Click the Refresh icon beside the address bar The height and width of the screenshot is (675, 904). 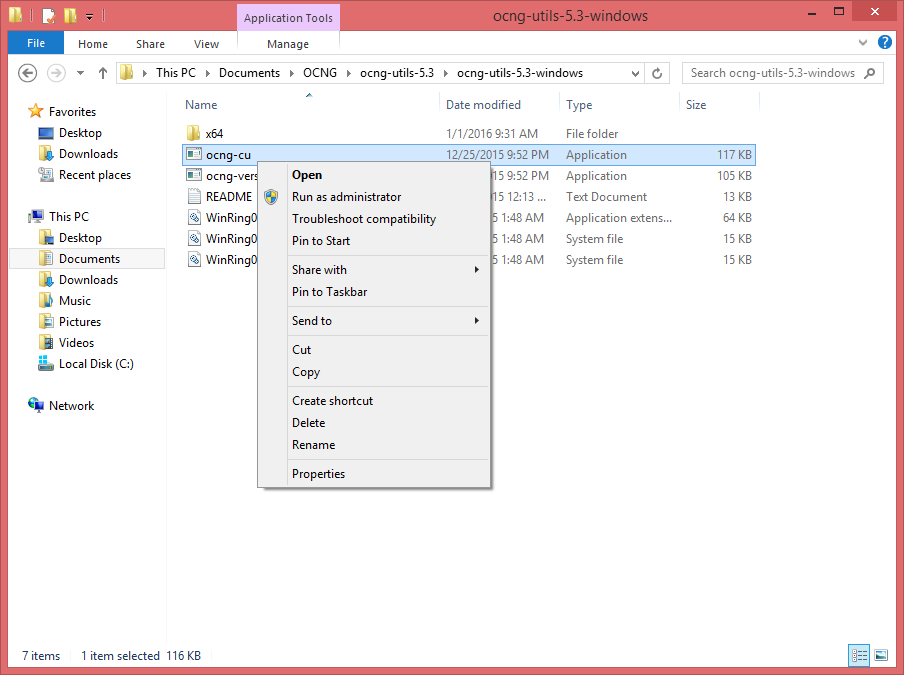[657, 73]
